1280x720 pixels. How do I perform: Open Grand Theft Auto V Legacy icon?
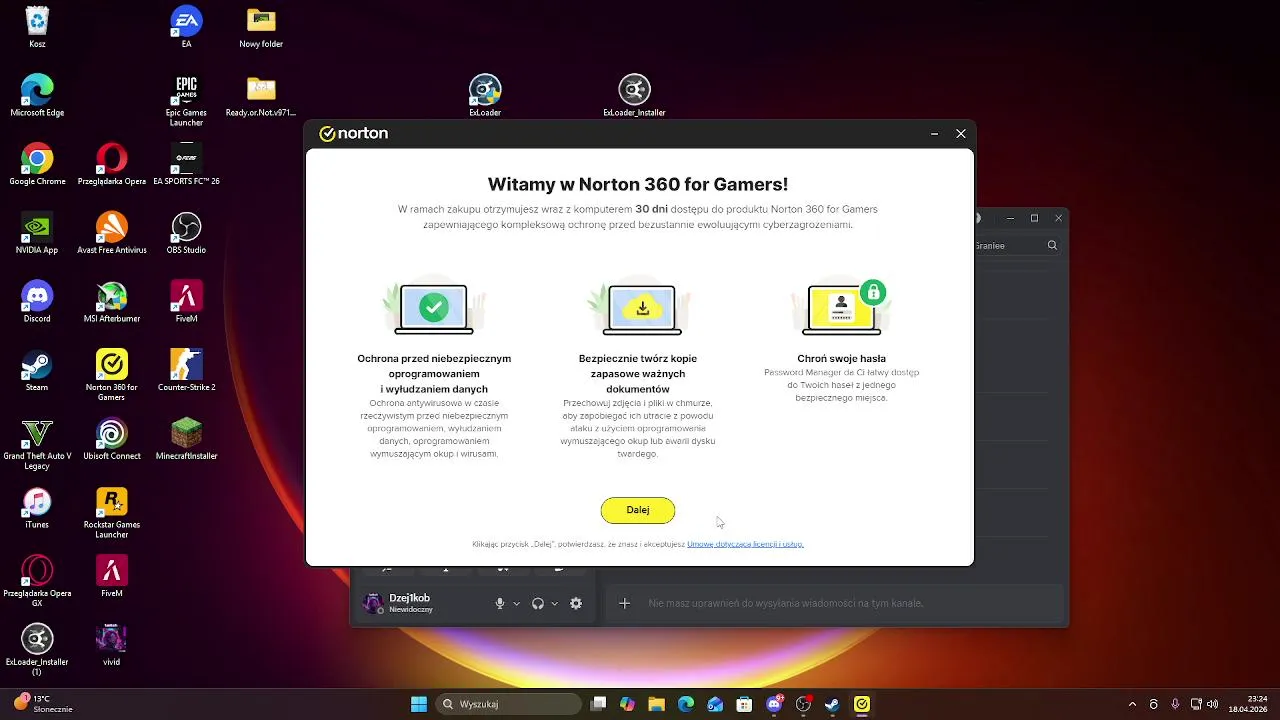point(37,444)
